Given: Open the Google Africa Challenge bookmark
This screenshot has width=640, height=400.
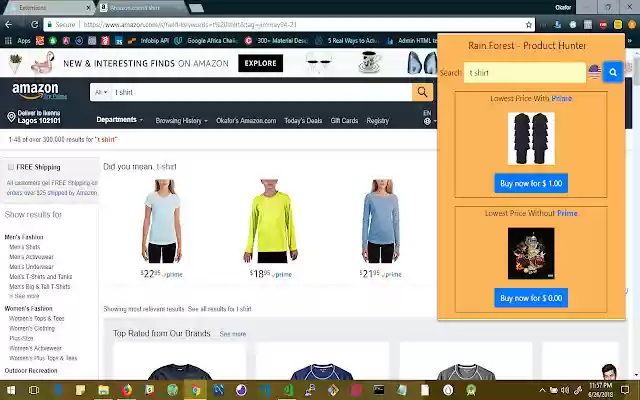Looking at the screenshot, I should (x=206, y=40).
